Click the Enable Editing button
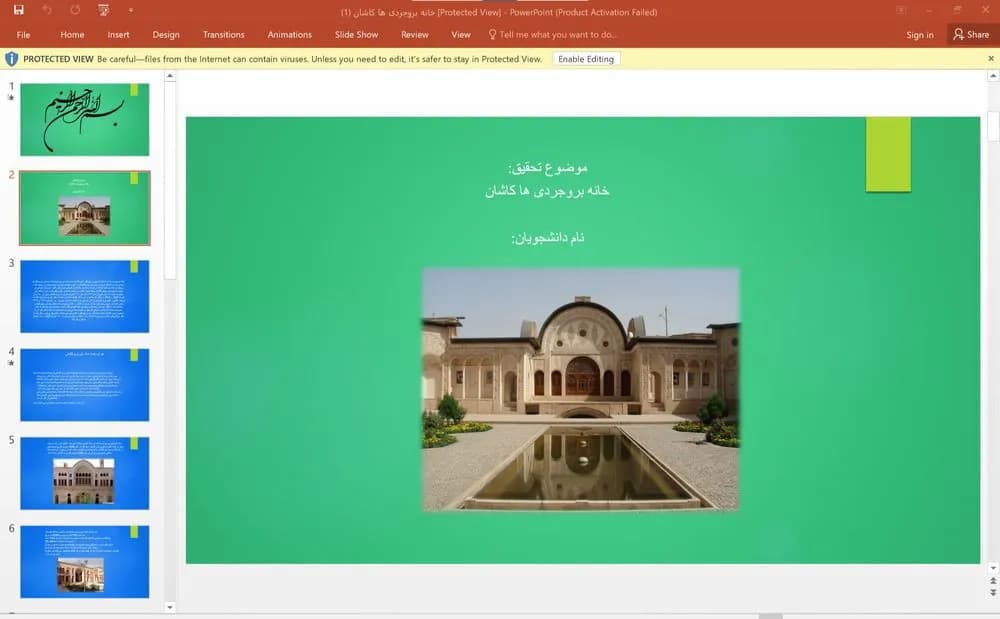 tap(585, 59)
